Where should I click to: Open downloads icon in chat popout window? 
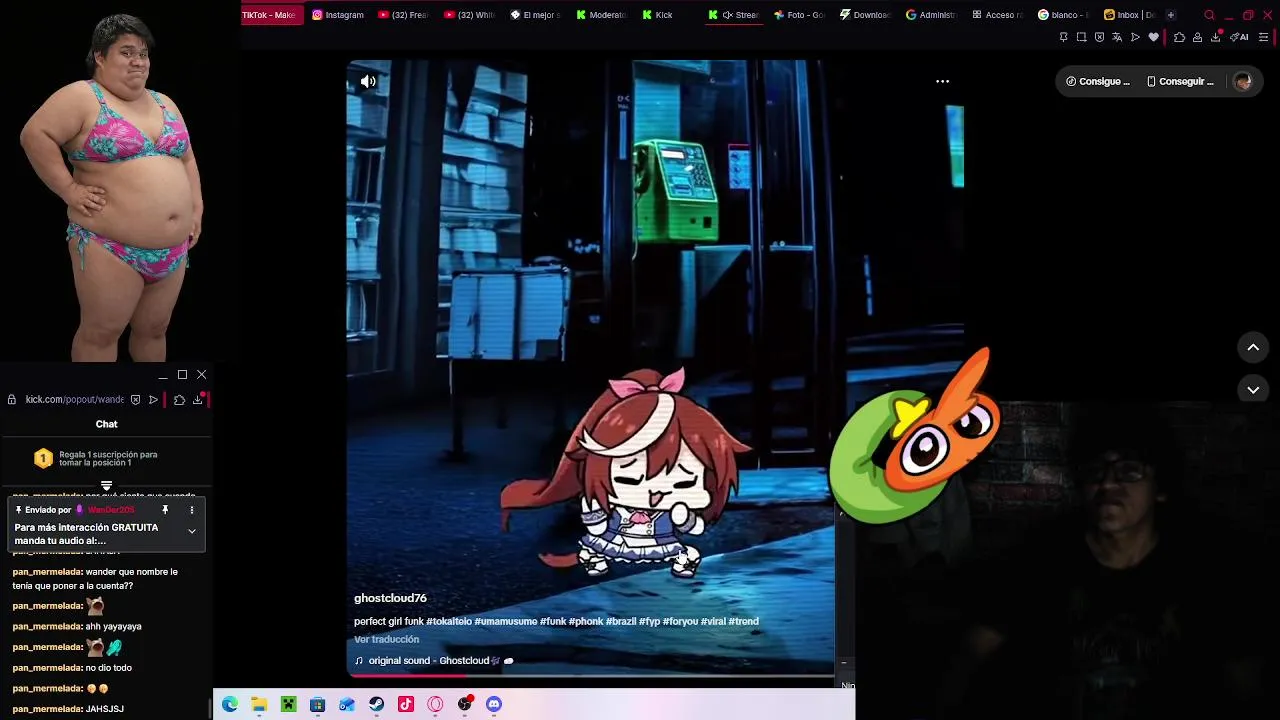coord(197,399)
